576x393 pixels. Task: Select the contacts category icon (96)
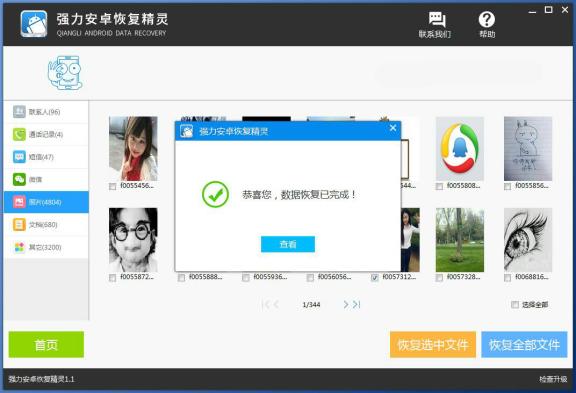pyautogui.click(x=19, y=112)
